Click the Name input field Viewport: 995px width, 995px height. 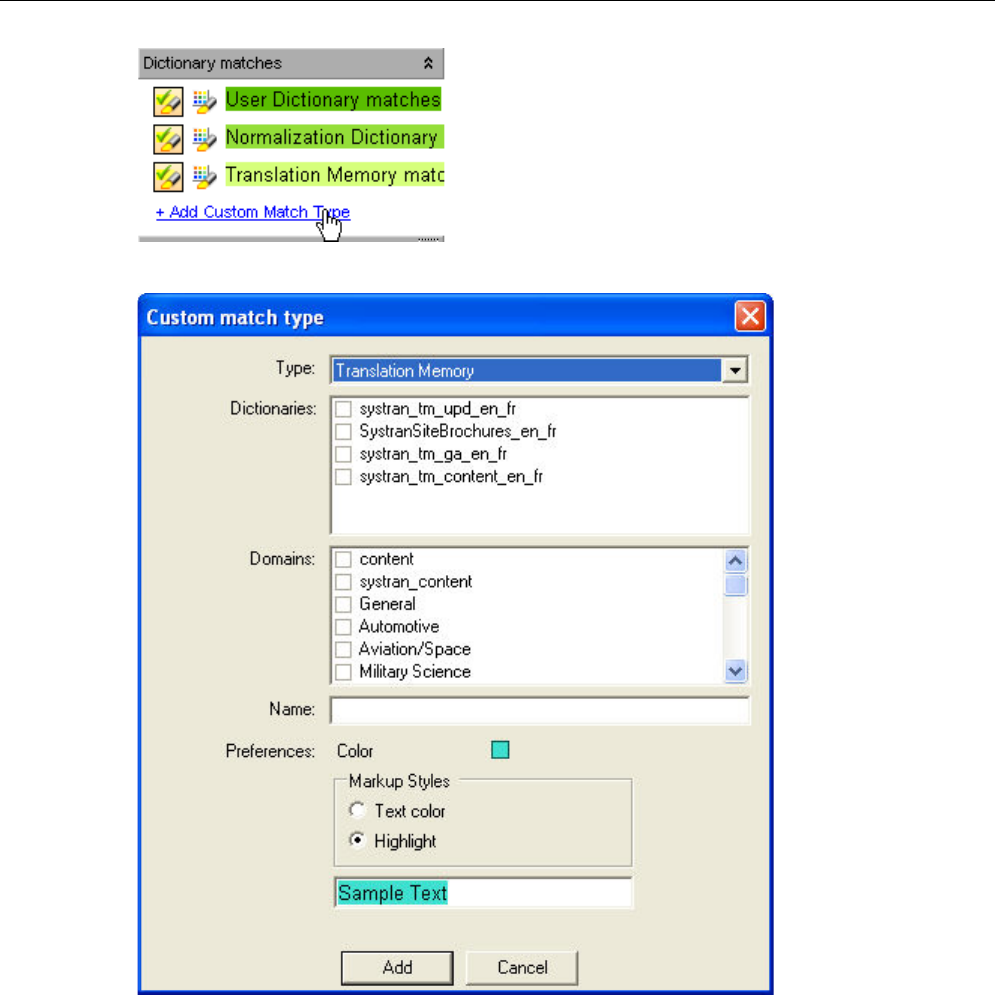click(539, 710)
